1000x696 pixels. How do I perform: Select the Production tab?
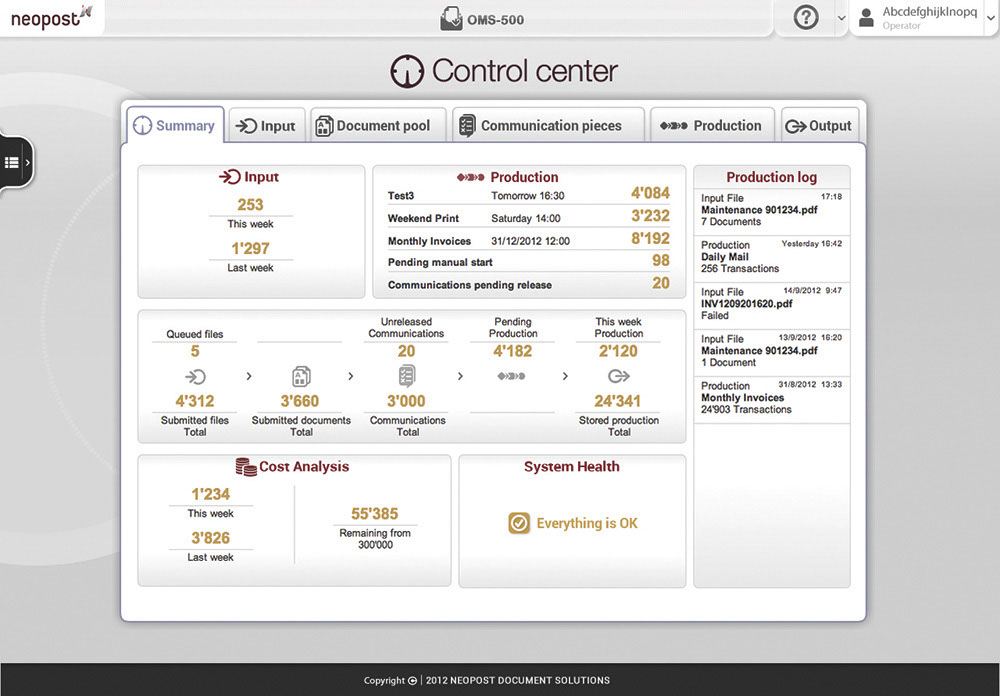[x=712, y=126]
